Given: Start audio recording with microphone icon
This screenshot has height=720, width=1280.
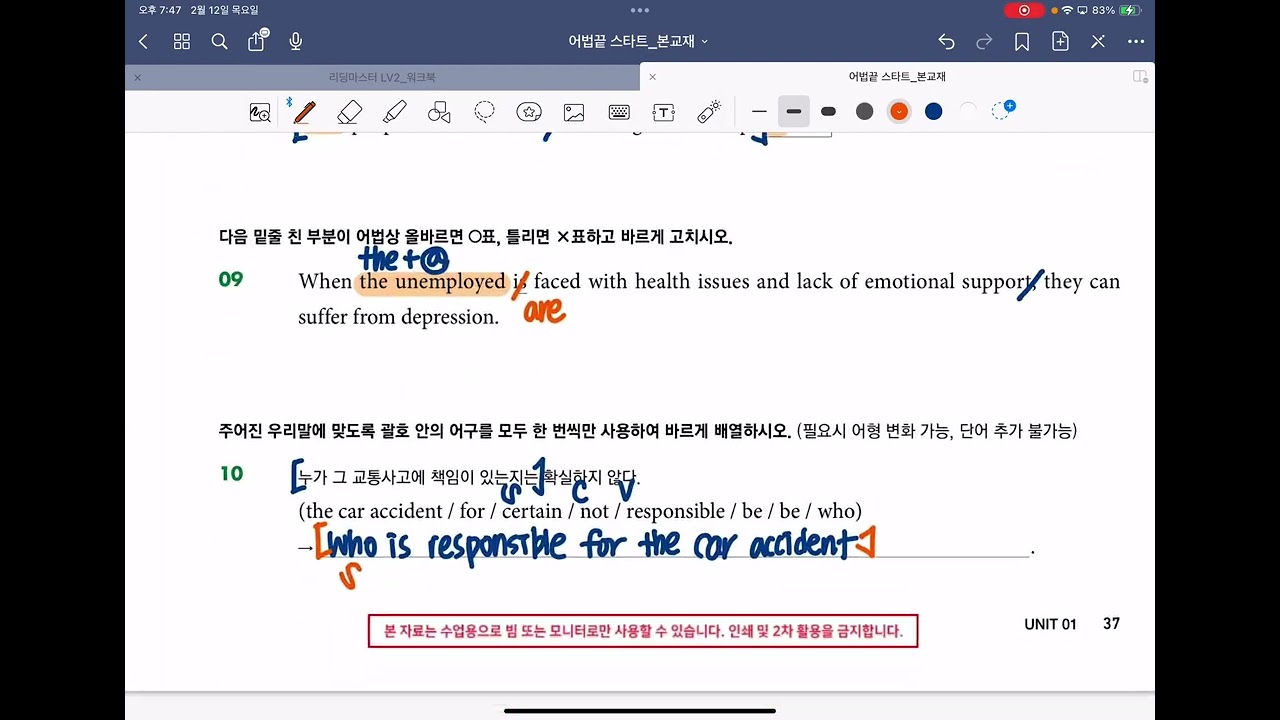Looking at the screenshot, I should click(295, 41).
